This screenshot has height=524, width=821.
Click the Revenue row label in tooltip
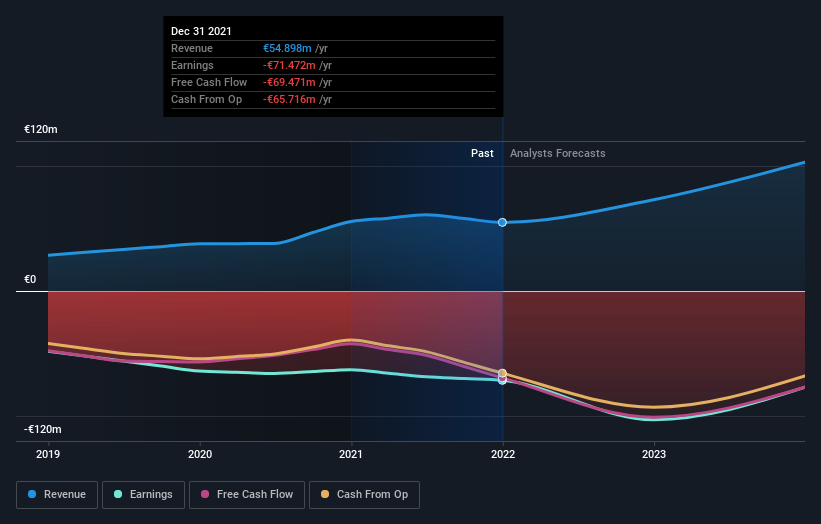(192, 48)
